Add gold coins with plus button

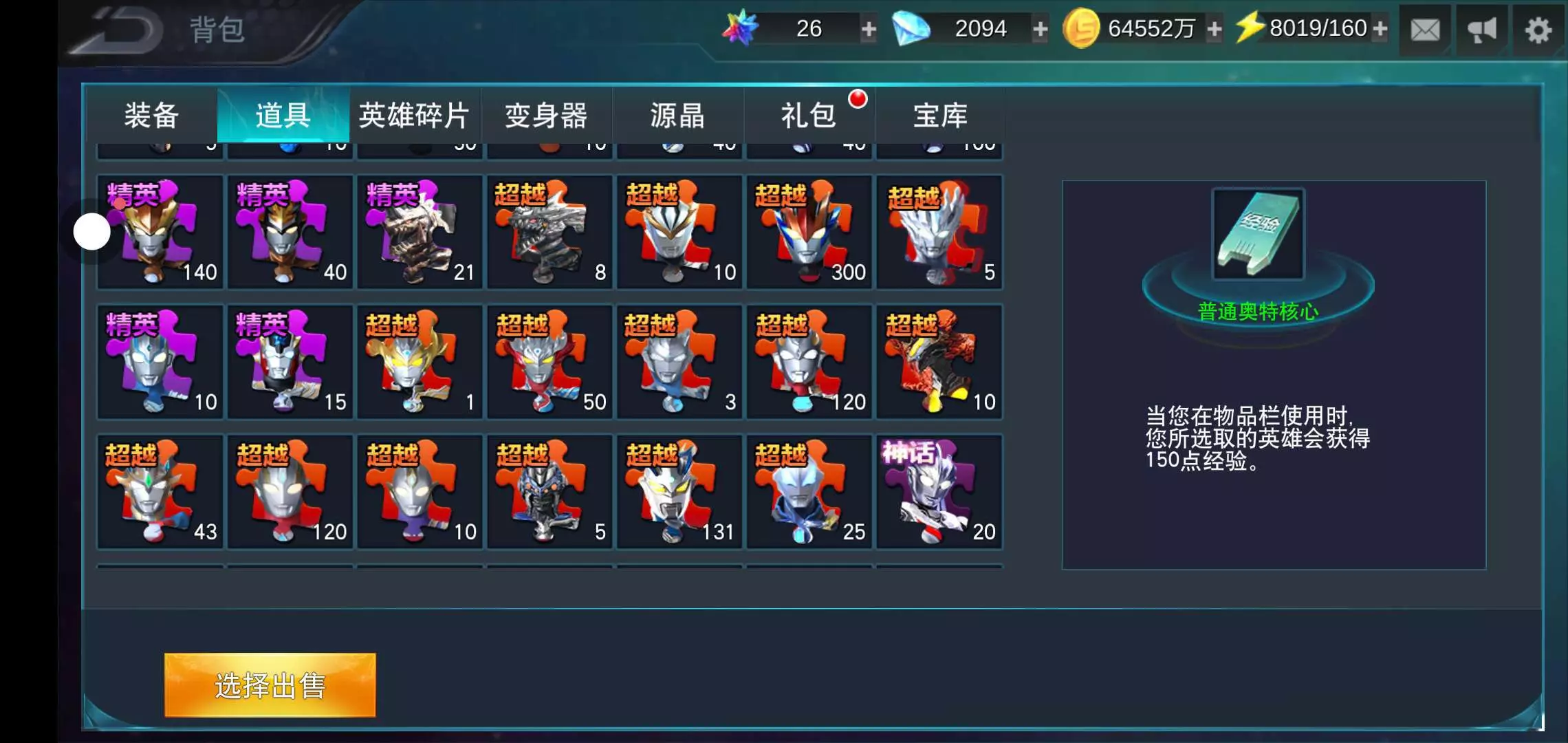(1215, 29)
